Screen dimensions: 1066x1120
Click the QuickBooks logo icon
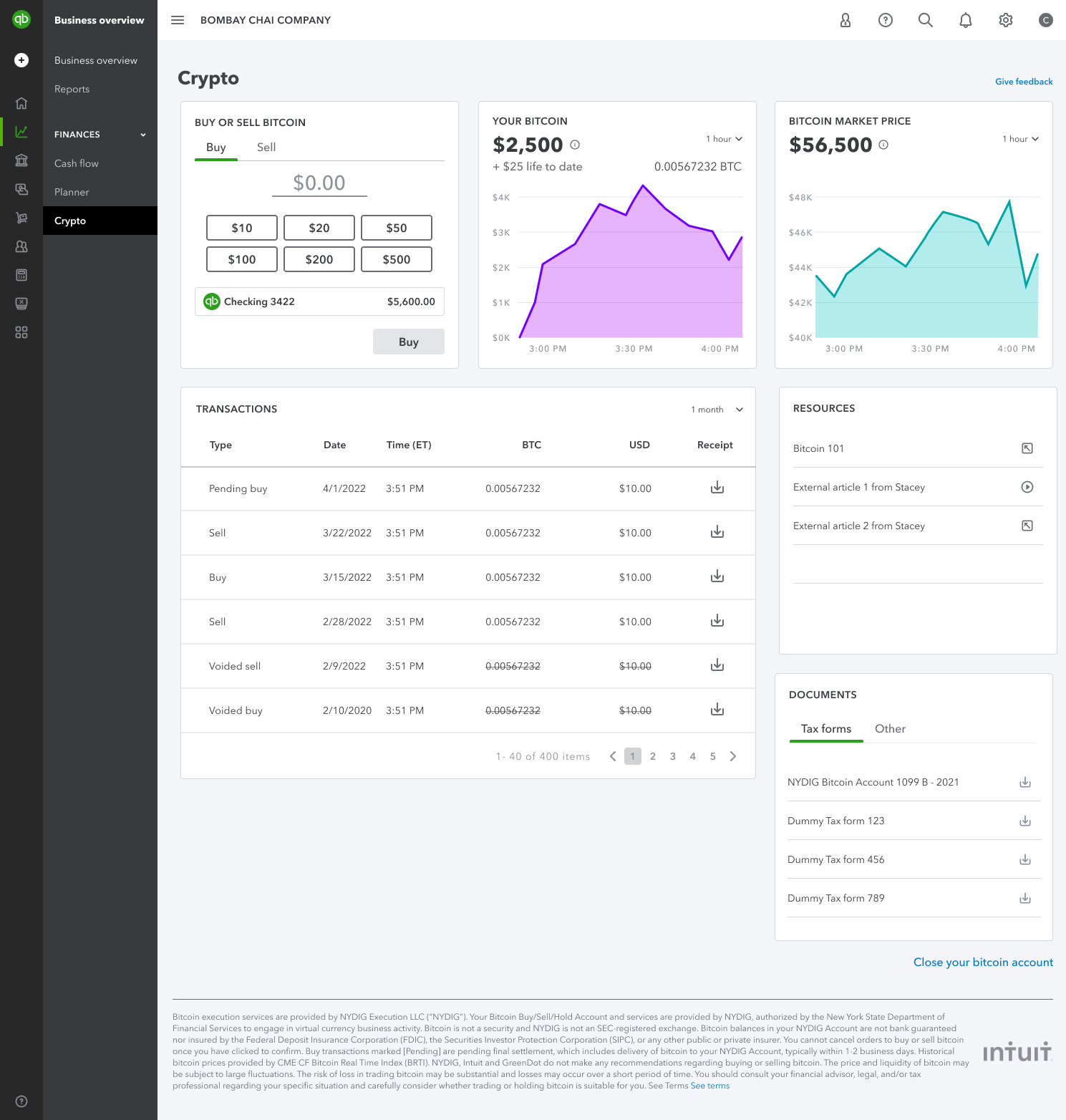(21, 19)
